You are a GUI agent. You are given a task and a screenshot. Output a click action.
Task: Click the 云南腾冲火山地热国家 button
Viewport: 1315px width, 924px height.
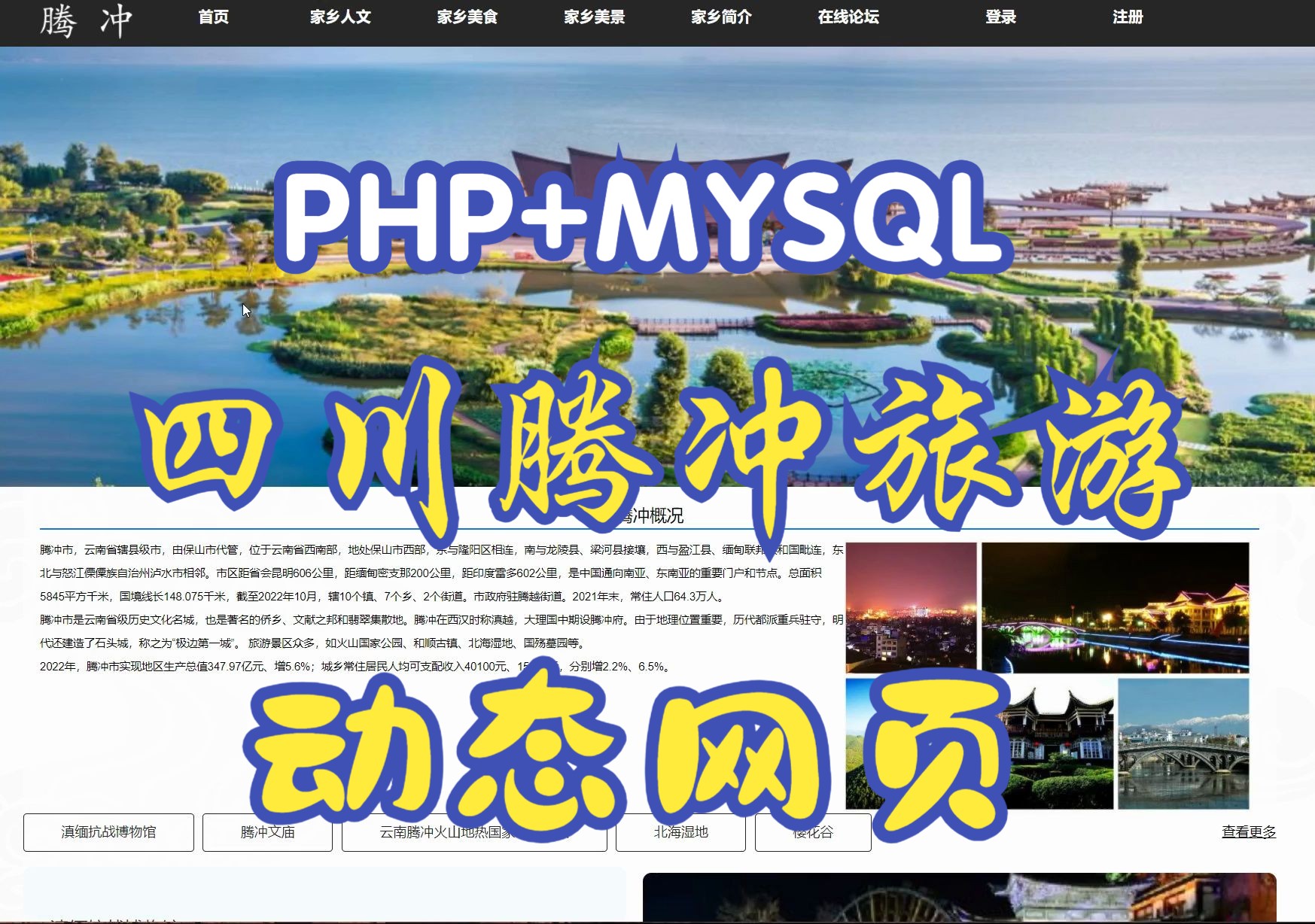click(x=474, y=832)
